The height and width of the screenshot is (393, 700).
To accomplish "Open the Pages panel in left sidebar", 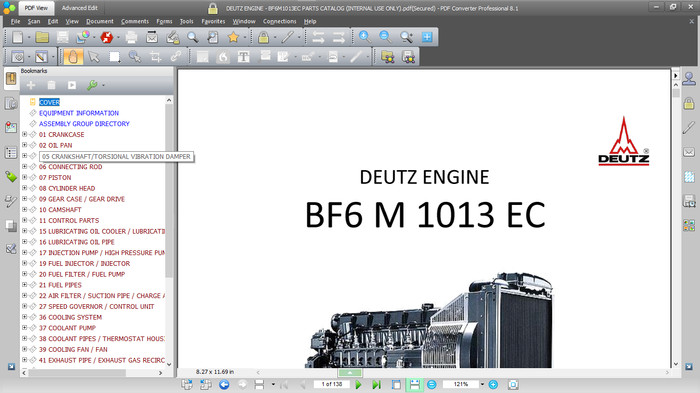I will [x=11, y=103].
